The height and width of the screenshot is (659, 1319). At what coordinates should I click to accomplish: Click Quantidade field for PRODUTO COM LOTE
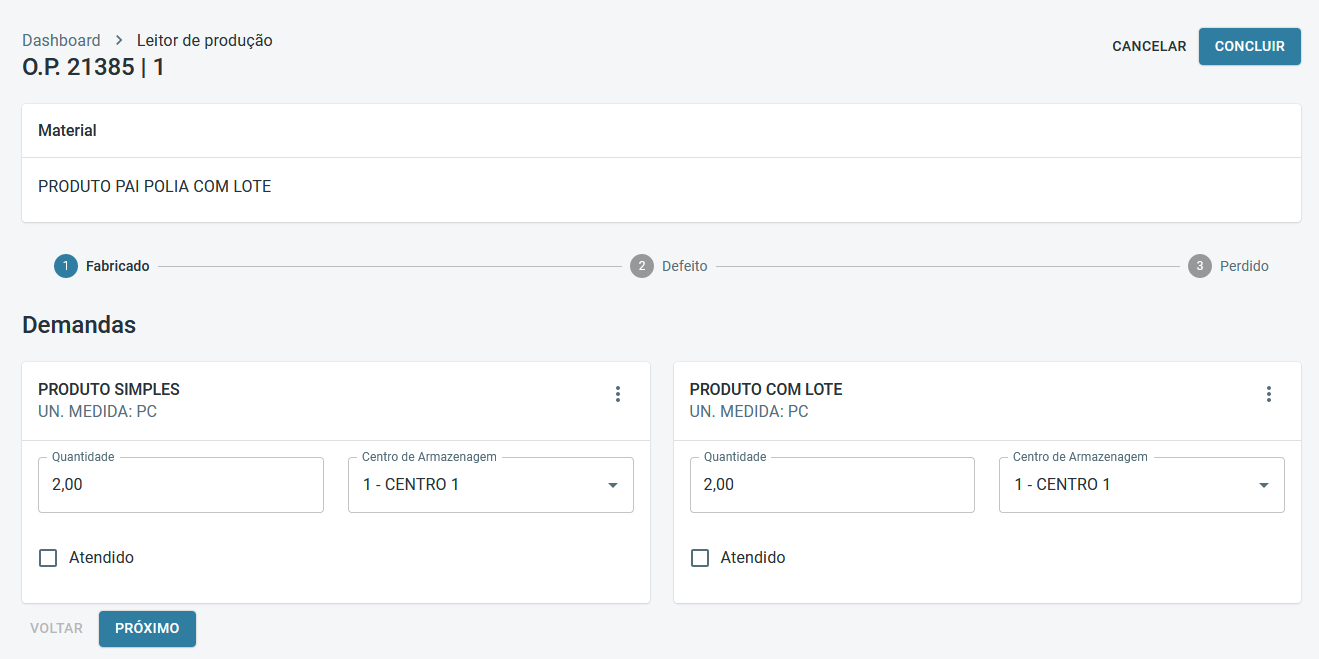832,485
